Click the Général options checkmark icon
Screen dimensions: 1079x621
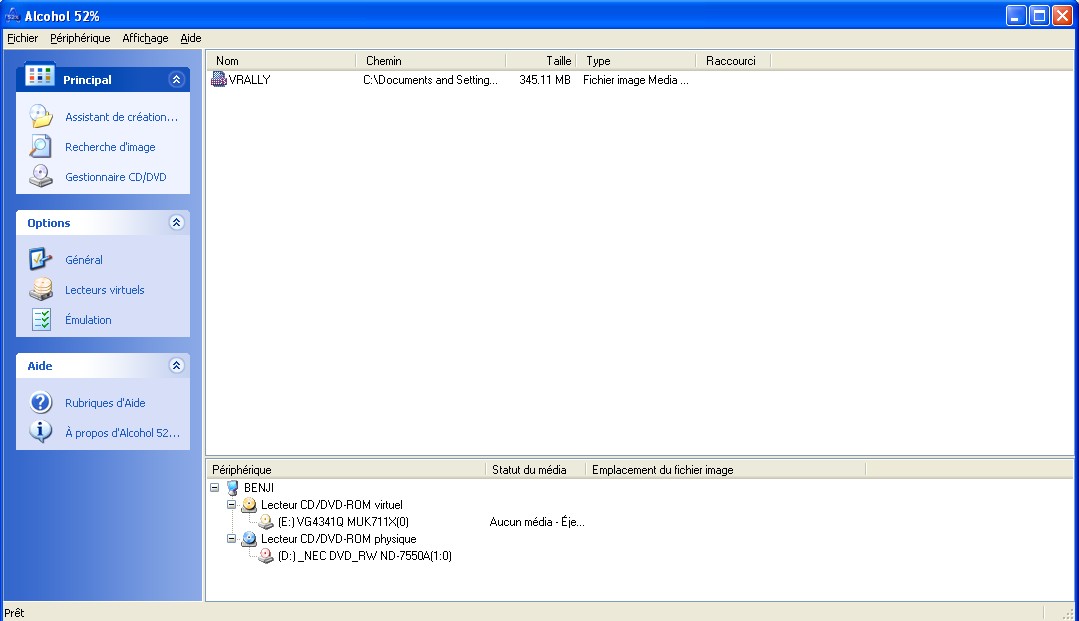point(41,260)
